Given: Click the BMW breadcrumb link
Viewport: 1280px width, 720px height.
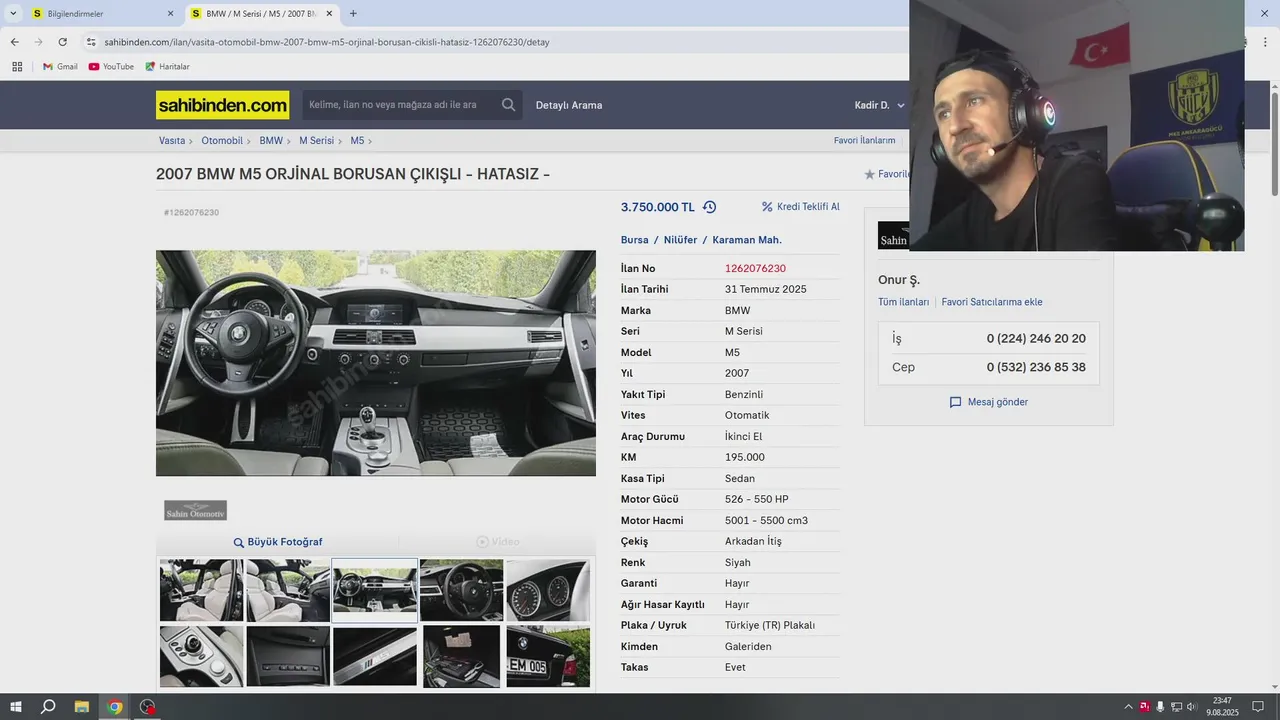Looking at the screenshot, I should tap(271, 141).
